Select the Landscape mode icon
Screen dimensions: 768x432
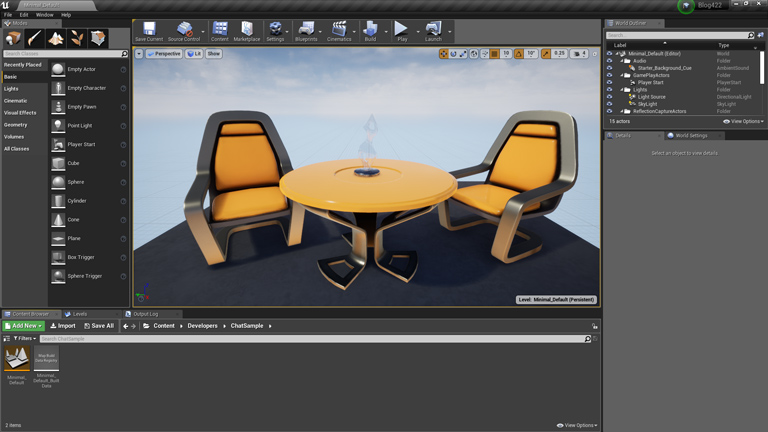click(x=56, y=38)
